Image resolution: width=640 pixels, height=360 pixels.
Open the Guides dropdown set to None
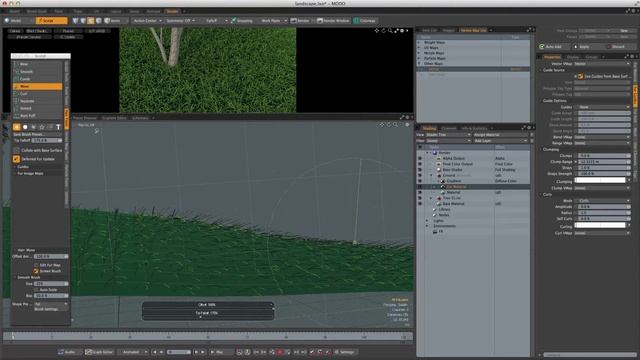click(602, 107)
